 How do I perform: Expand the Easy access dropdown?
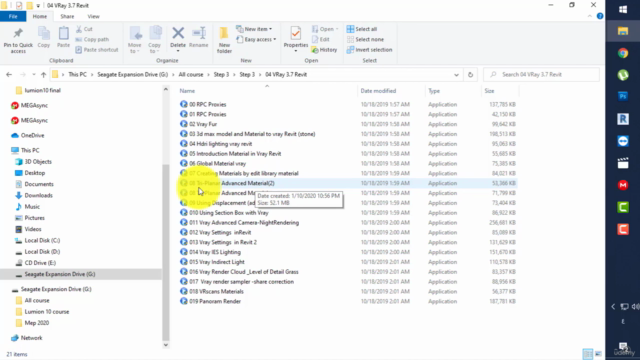[256, 40]
